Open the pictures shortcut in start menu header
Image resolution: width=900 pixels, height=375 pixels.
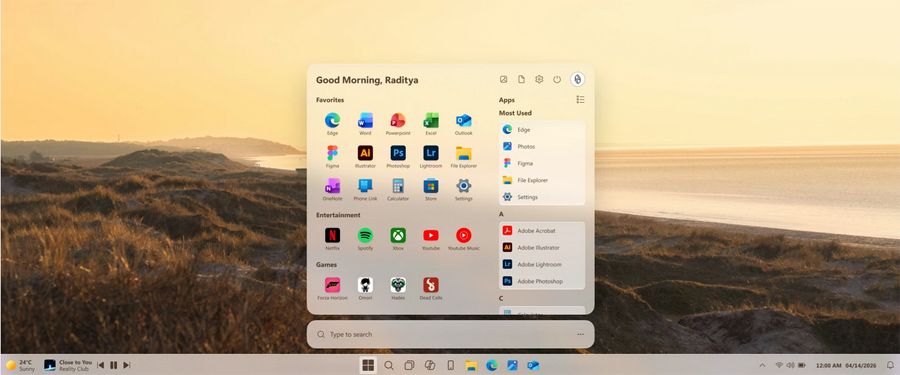click(503, 79)
